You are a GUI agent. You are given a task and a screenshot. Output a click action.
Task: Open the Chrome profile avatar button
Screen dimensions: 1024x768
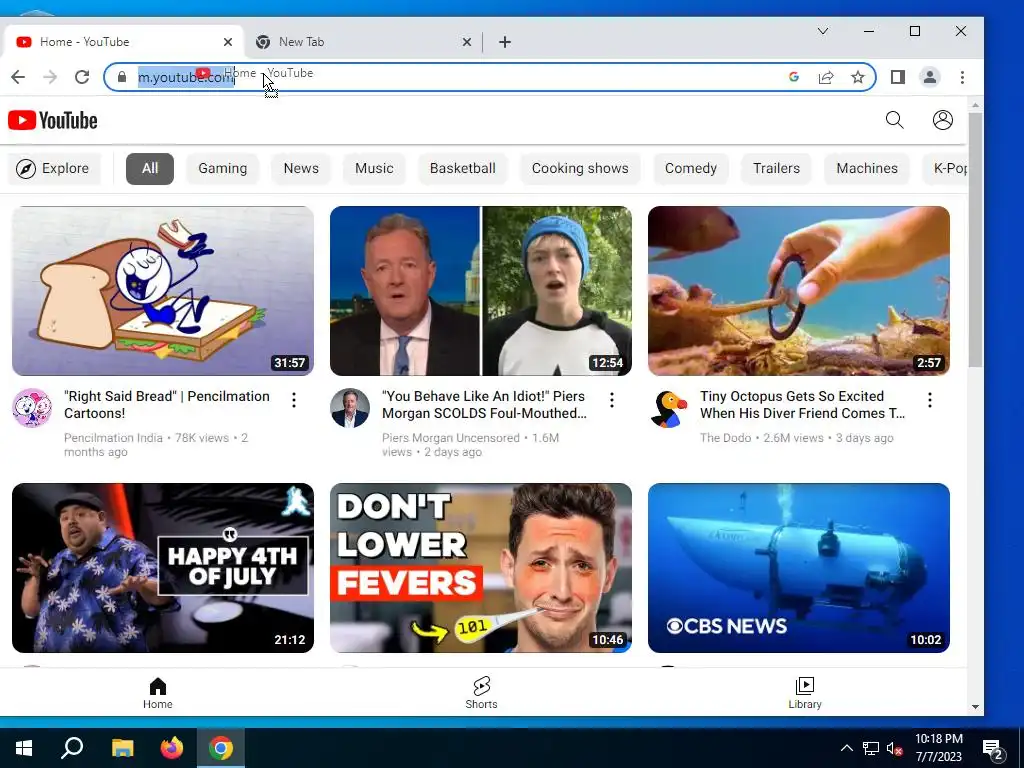point(929,77)
